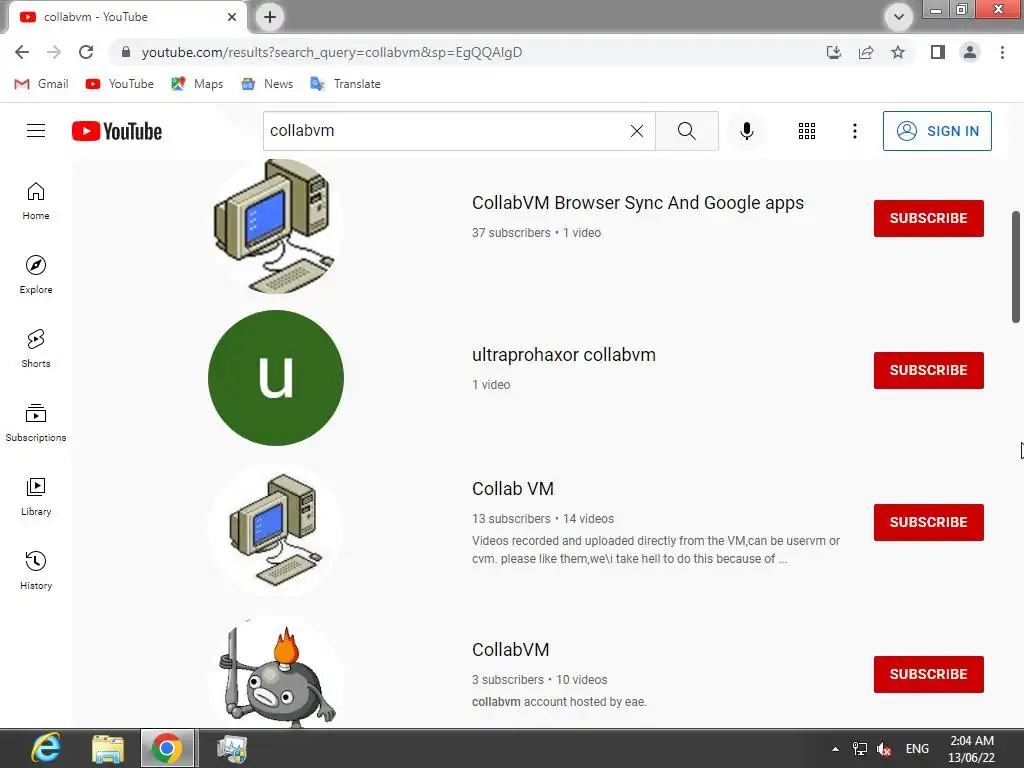This screenshot has height=768, width=1024.
Task: Click the bomb character channel avatar
Action: tap(276, 673)
